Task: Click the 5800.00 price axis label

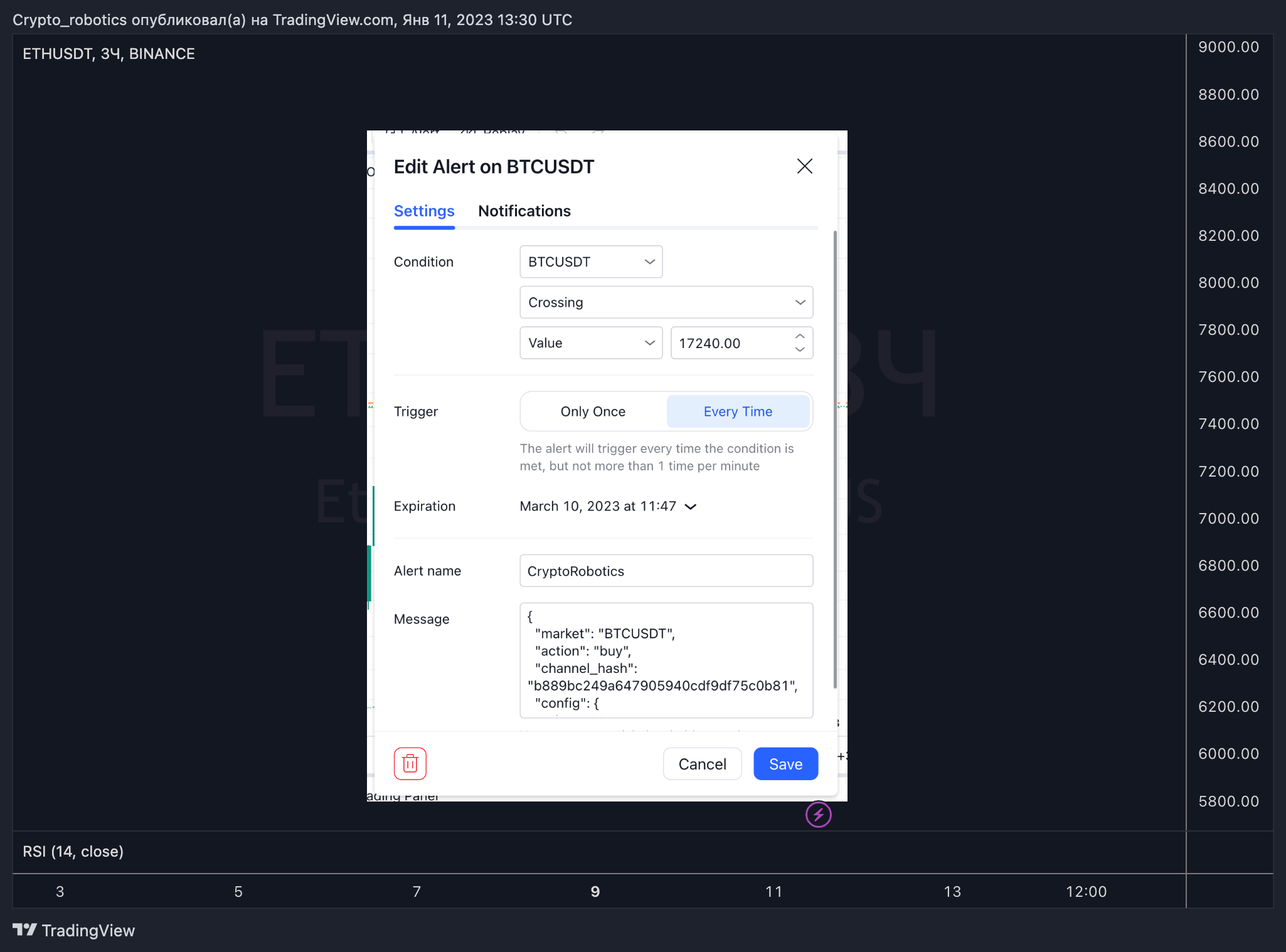Action: (1228, 801)
